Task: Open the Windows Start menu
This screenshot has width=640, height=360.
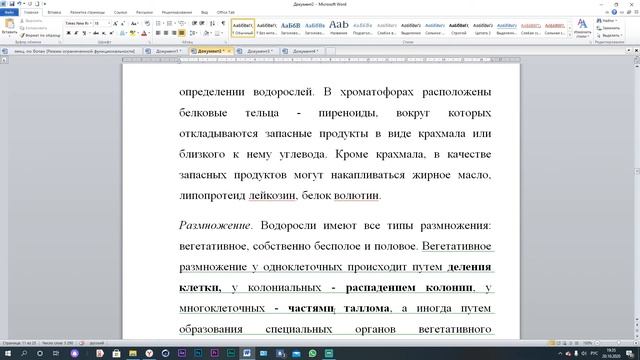Action: click(8, 353)
